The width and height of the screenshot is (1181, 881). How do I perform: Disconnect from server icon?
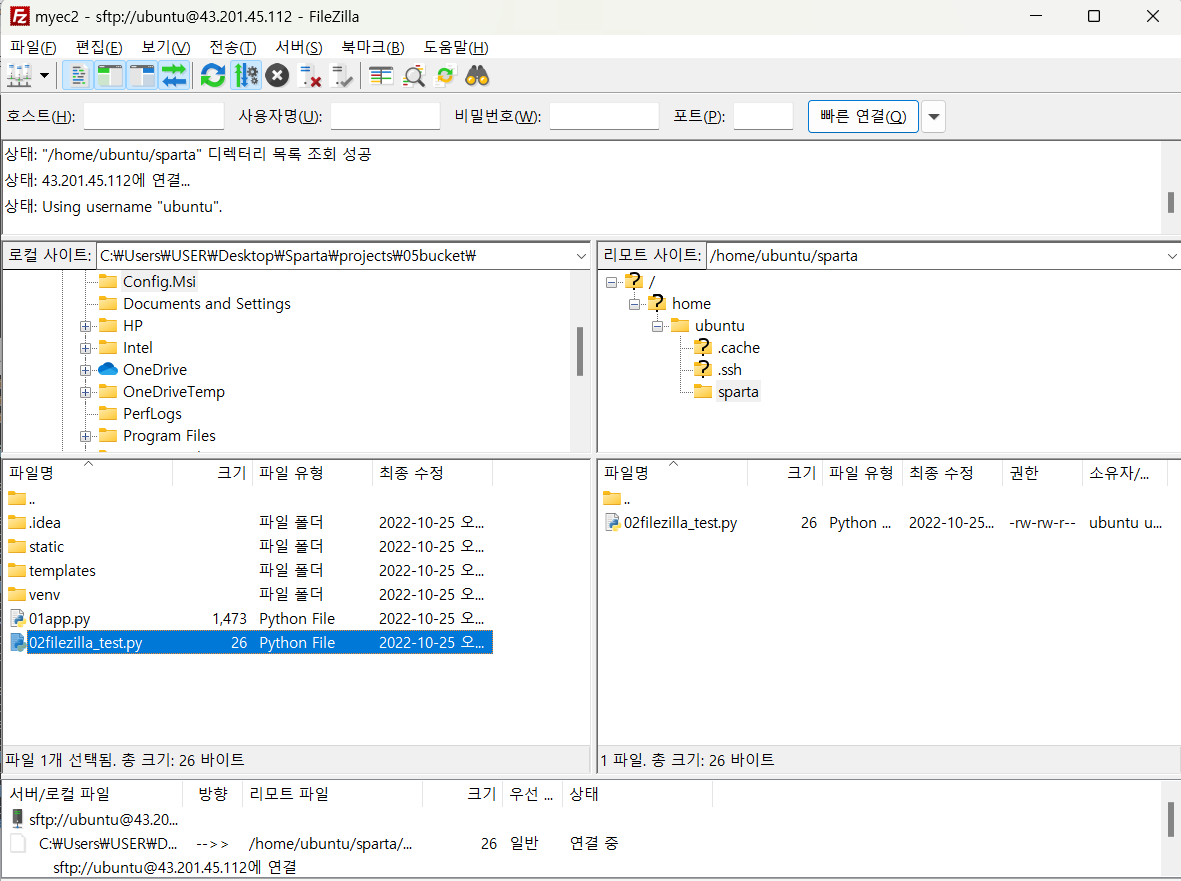pos(310,76)
